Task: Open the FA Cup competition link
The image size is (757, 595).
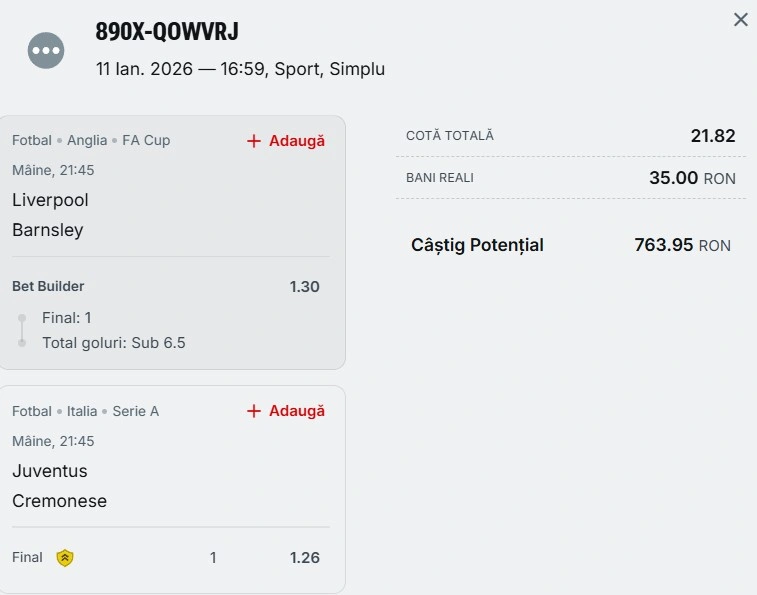Action: tap(146, 141)
